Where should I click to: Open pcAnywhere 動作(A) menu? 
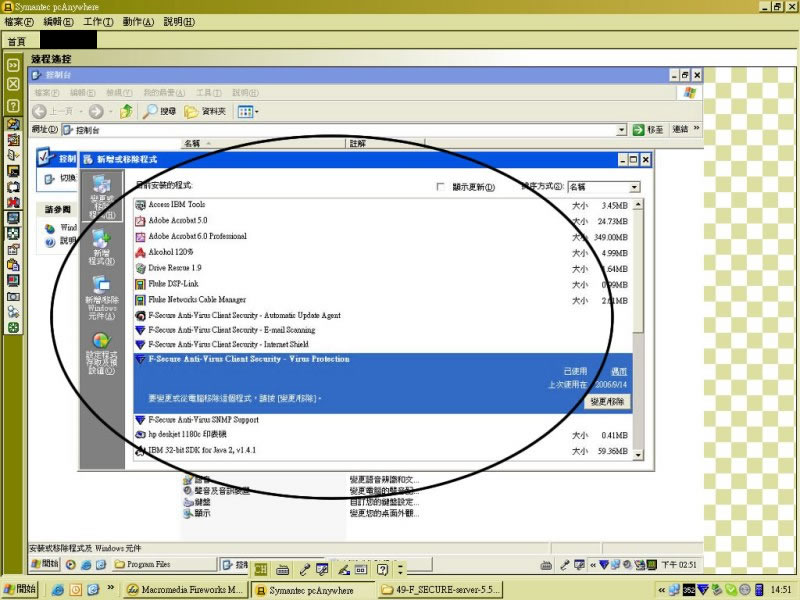click(x=138, y=22)
